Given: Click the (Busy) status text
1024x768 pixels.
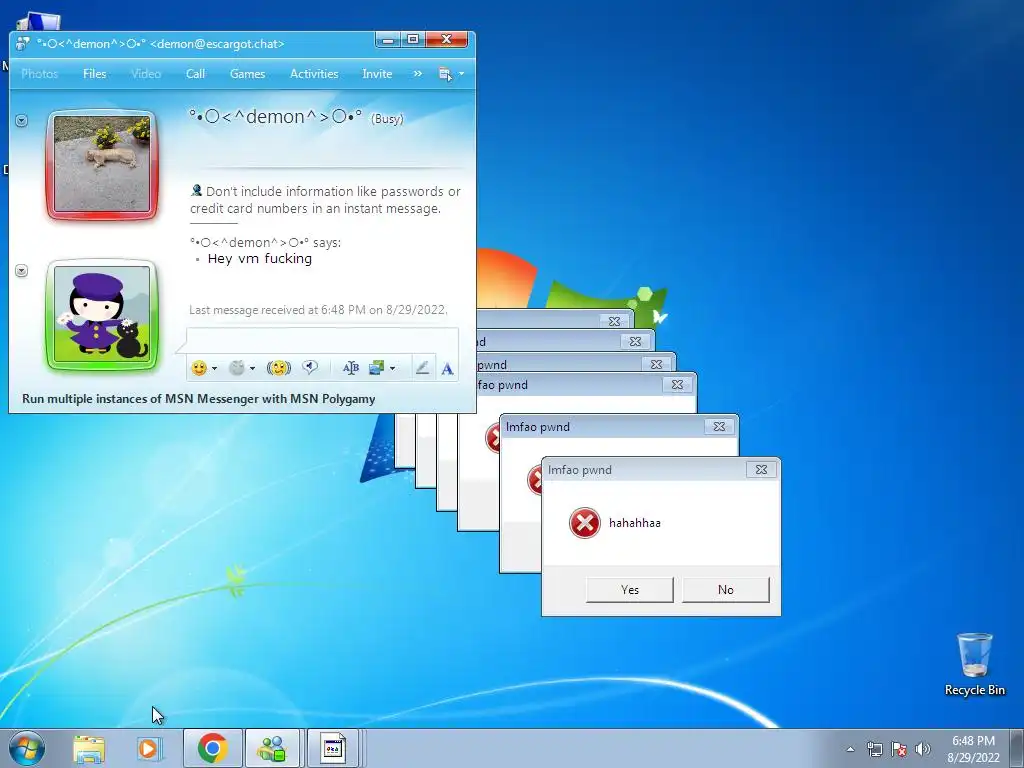Looking at the screenshot, I should [x=387, y=119].
